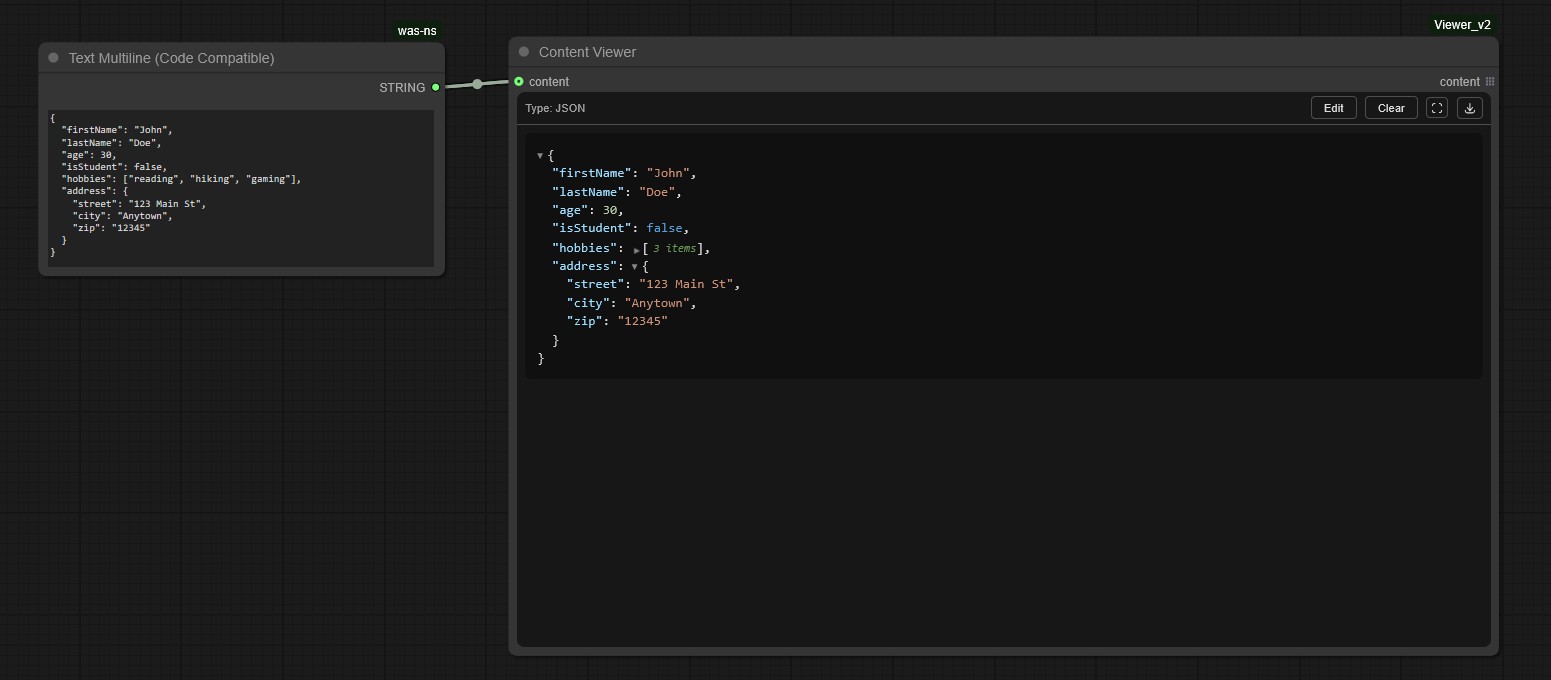Click the "city" key in viewer
The image size is (1551, 680).
pyautogui.click(x=588, y=303)
